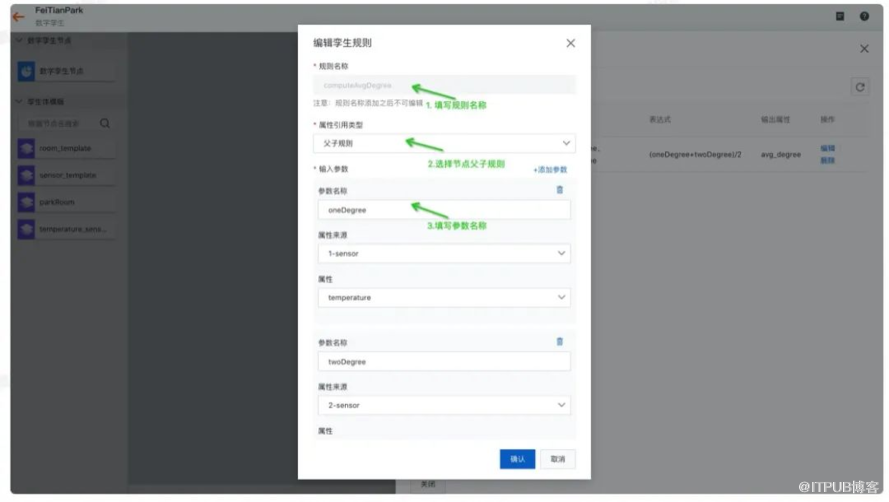Select the 数字孪生节点 node icon
This screenshot has width=889, height=502.
coord(26,71)
